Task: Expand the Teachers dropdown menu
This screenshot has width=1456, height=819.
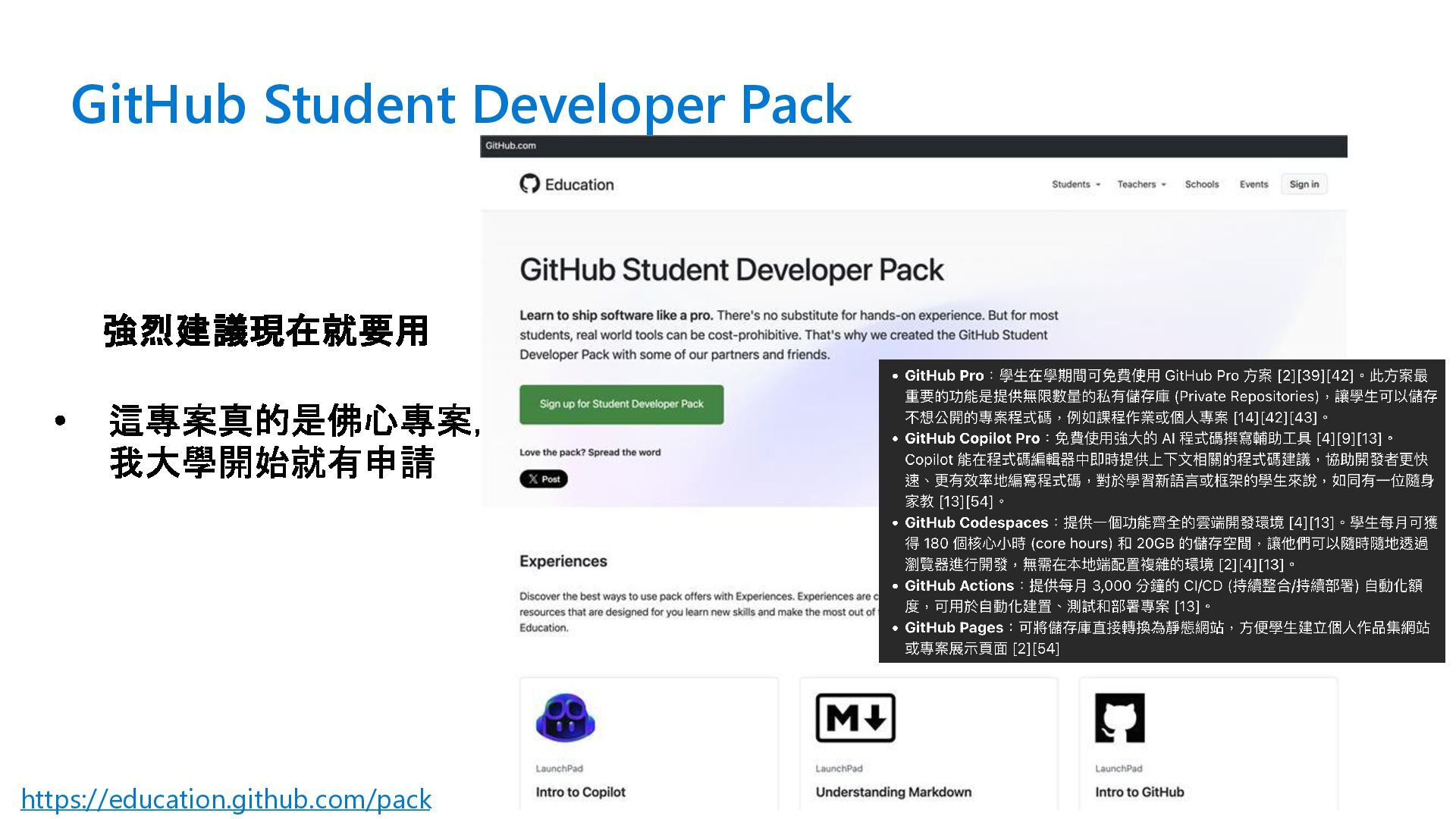Action: 1141,184
